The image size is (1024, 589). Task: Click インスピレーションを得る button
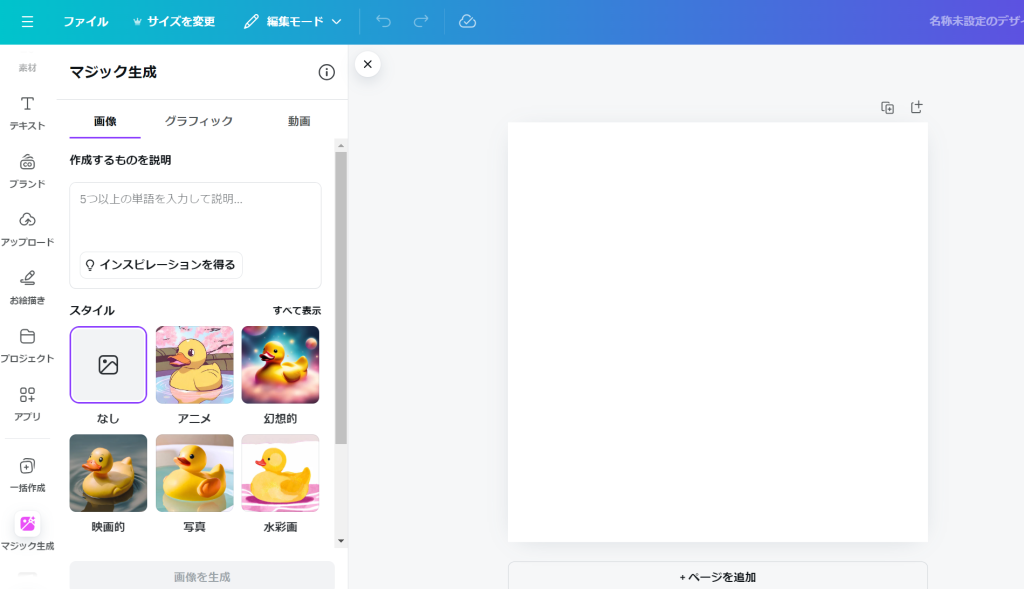click(x=161, y=265)
